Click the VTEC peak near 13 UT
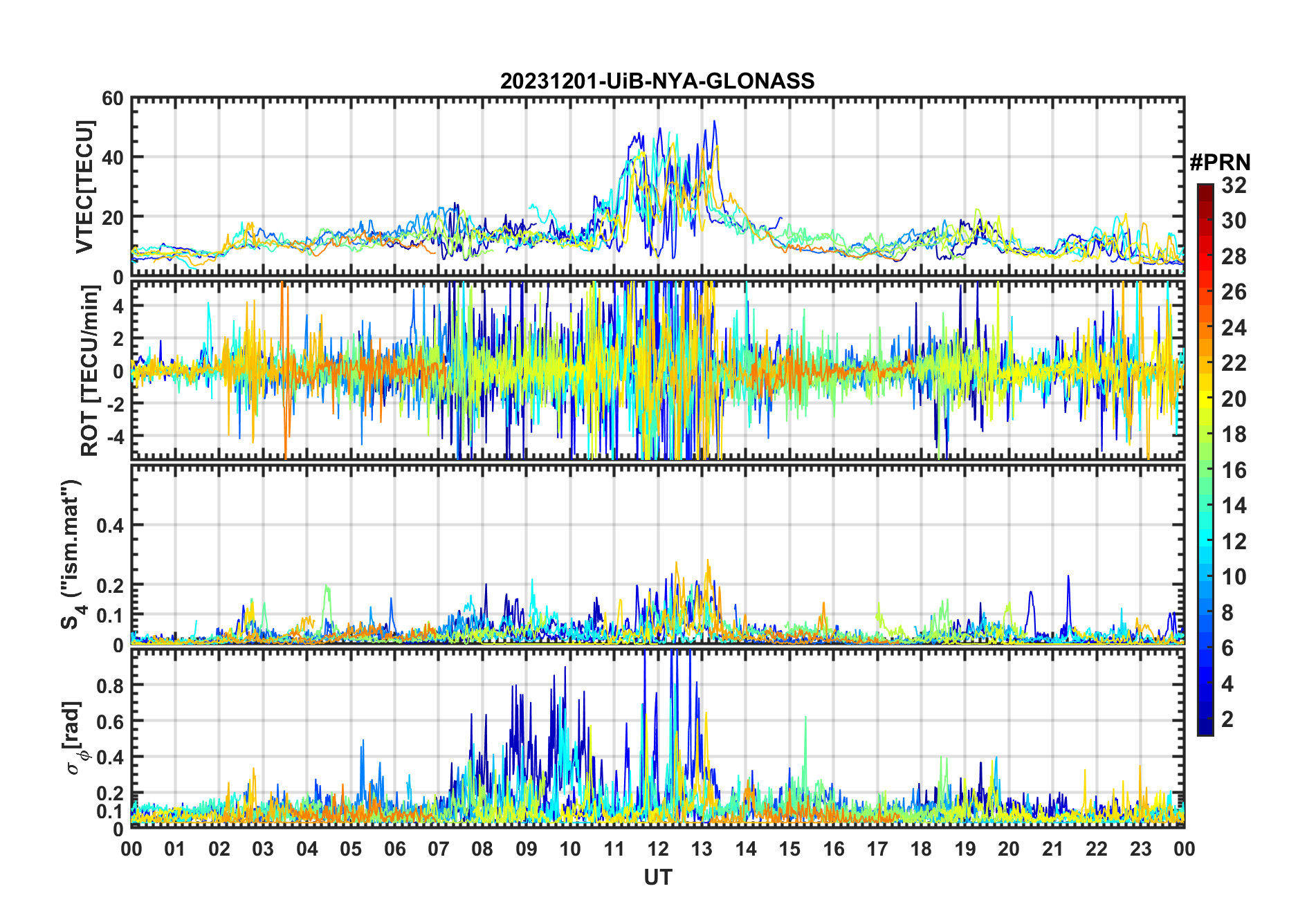This screenshot has width=1316, height=920. tap(714, 122)
